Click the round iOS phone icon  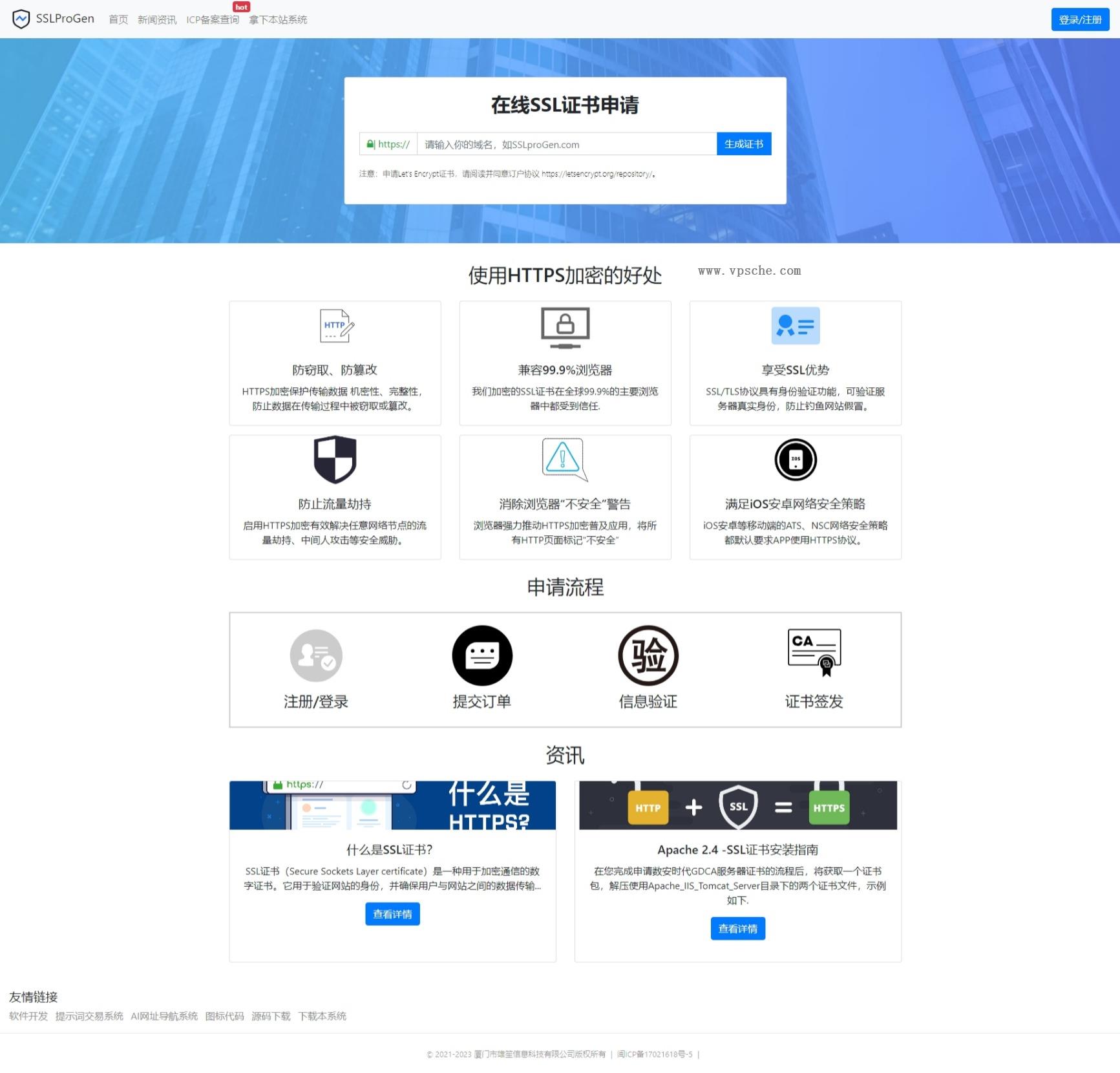795,460
